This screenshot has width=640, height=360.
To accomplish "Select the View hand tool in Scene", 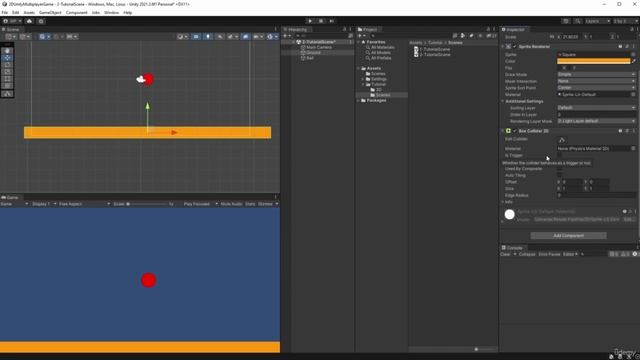I will 7,51.
